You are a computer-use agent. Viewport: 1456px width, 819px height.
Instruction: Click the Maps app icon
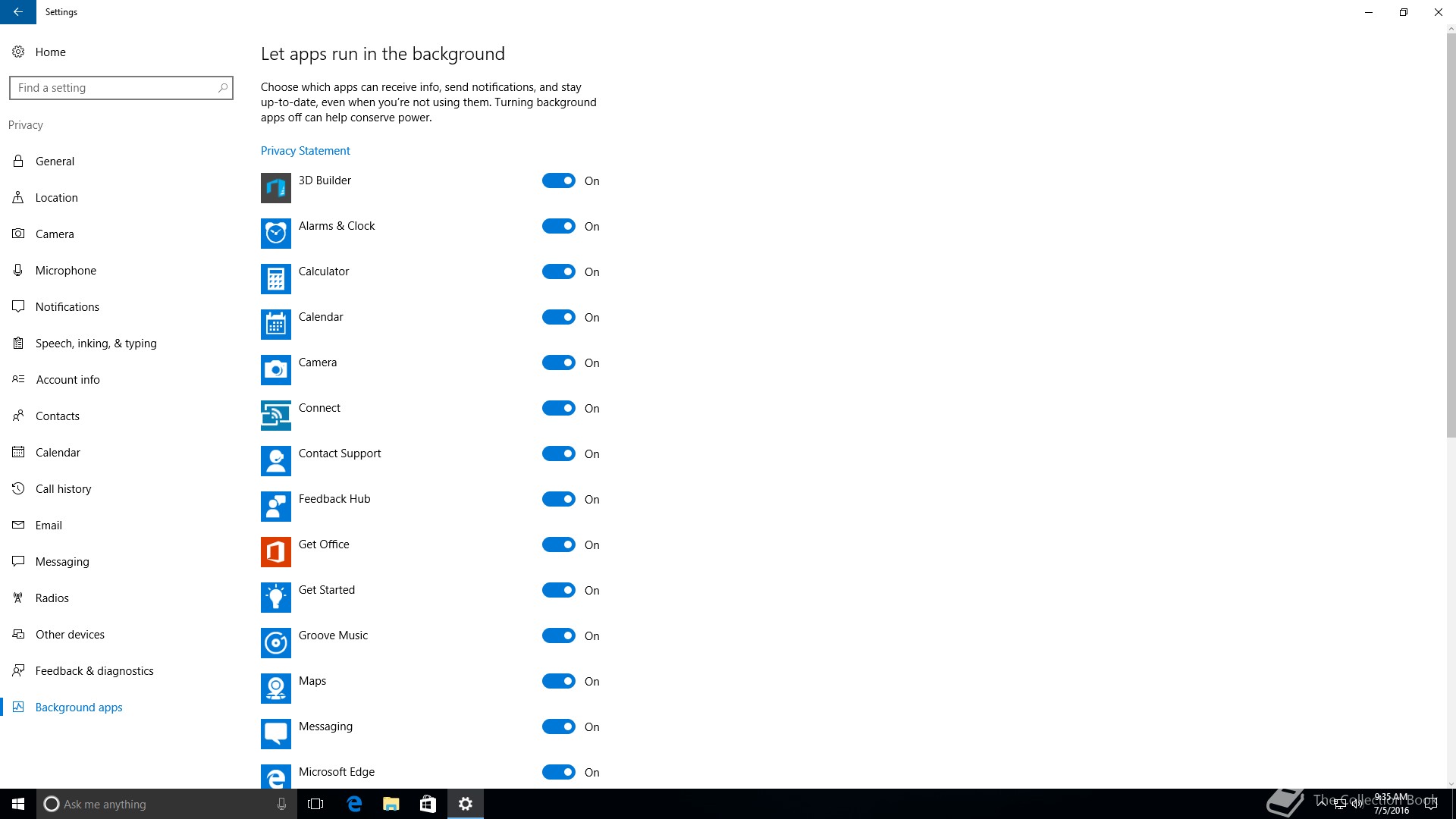[275, 689]
